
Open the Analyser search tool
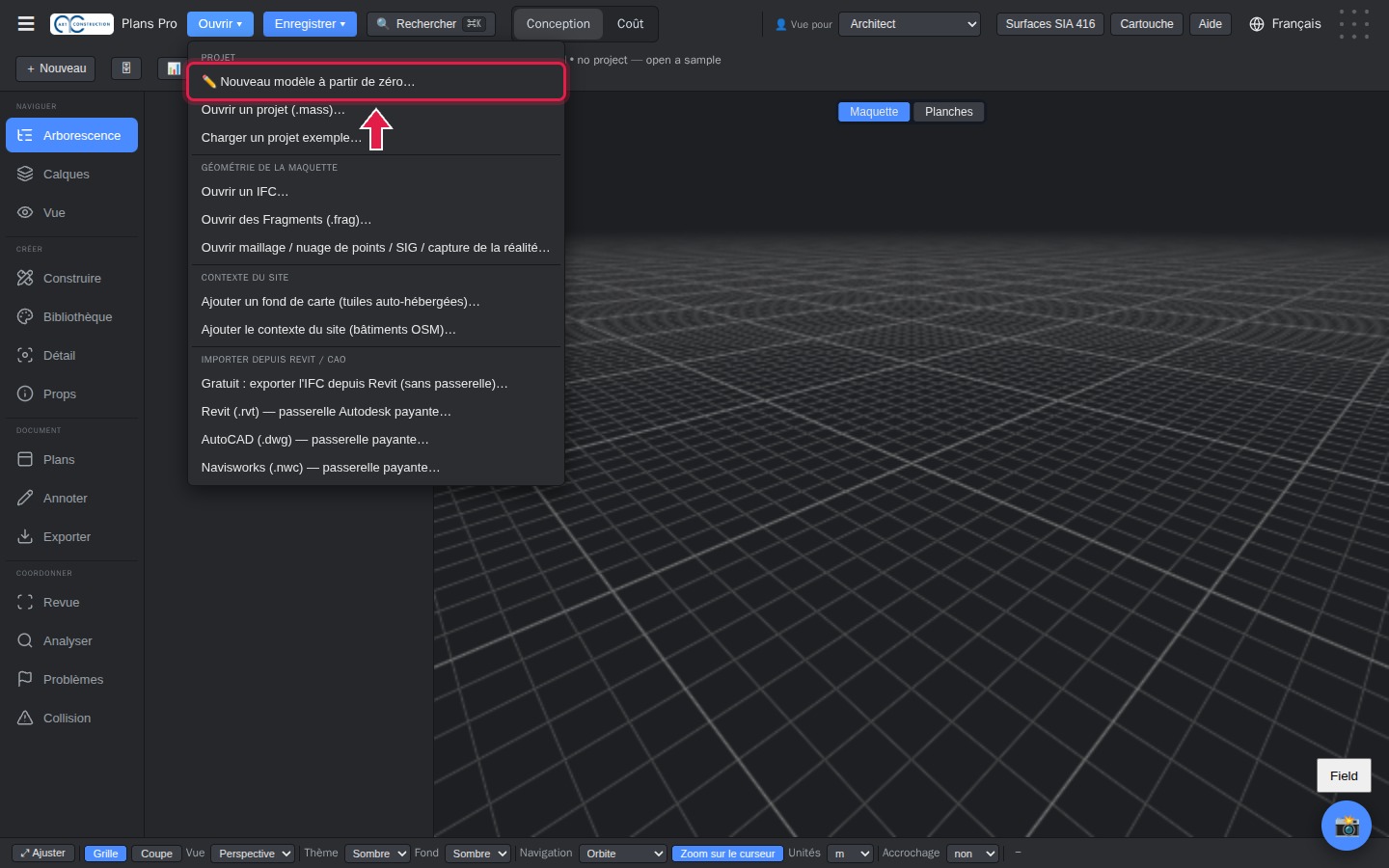71,641
